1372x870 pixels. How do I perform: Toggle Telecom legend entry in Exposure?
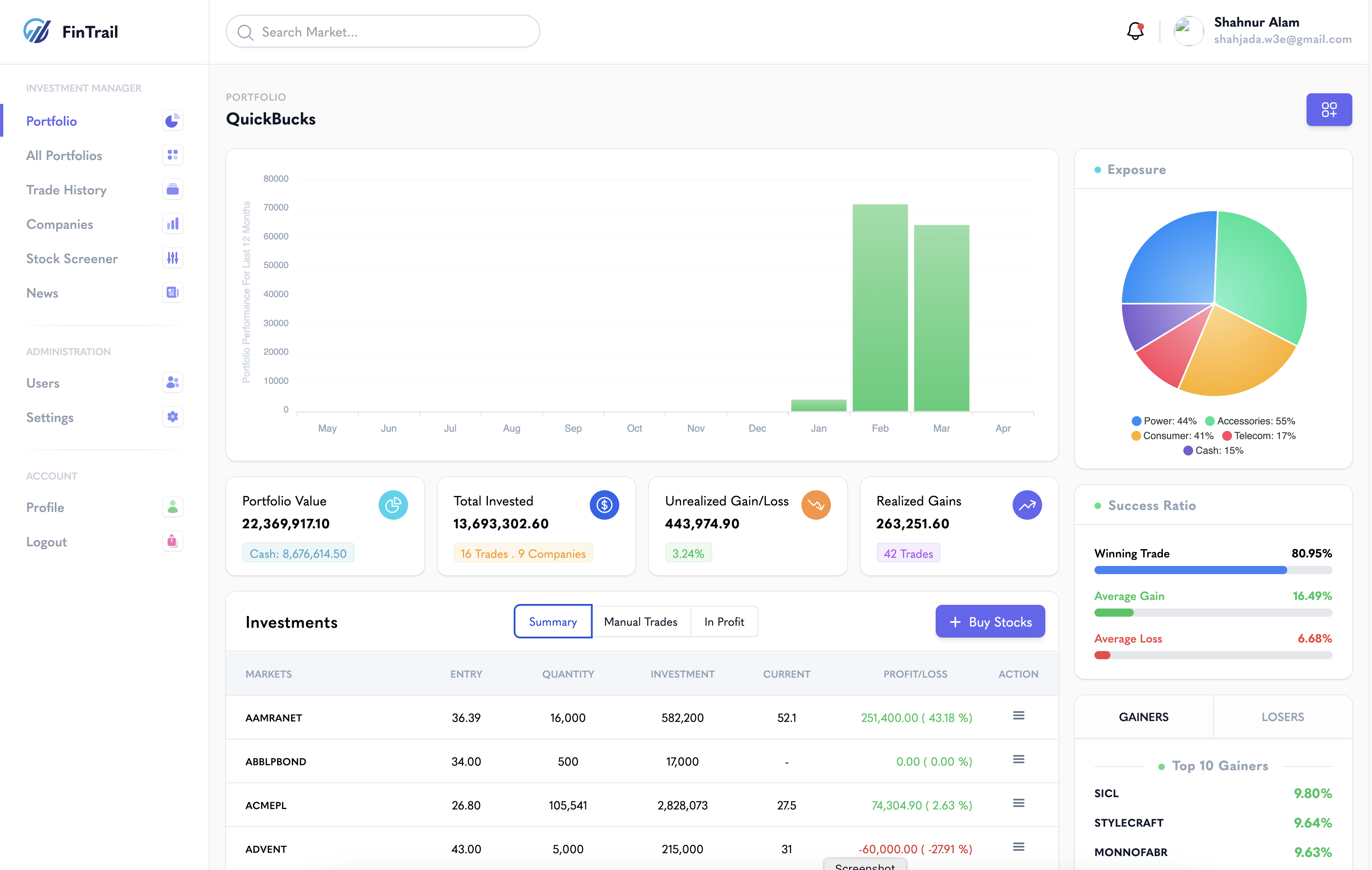click(x=1259, y=436)
